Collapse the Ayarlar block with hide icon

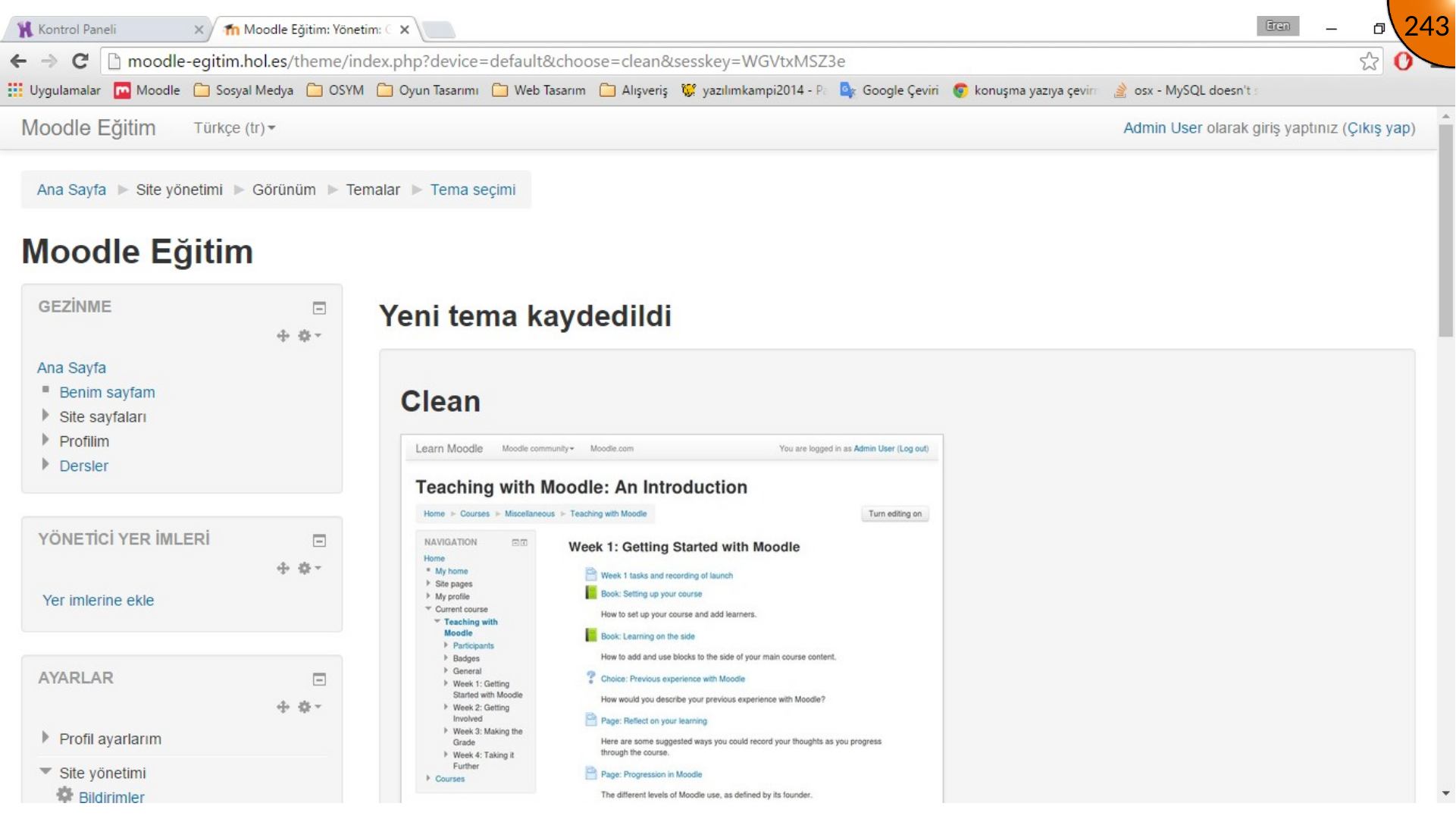tap(319, 679)
